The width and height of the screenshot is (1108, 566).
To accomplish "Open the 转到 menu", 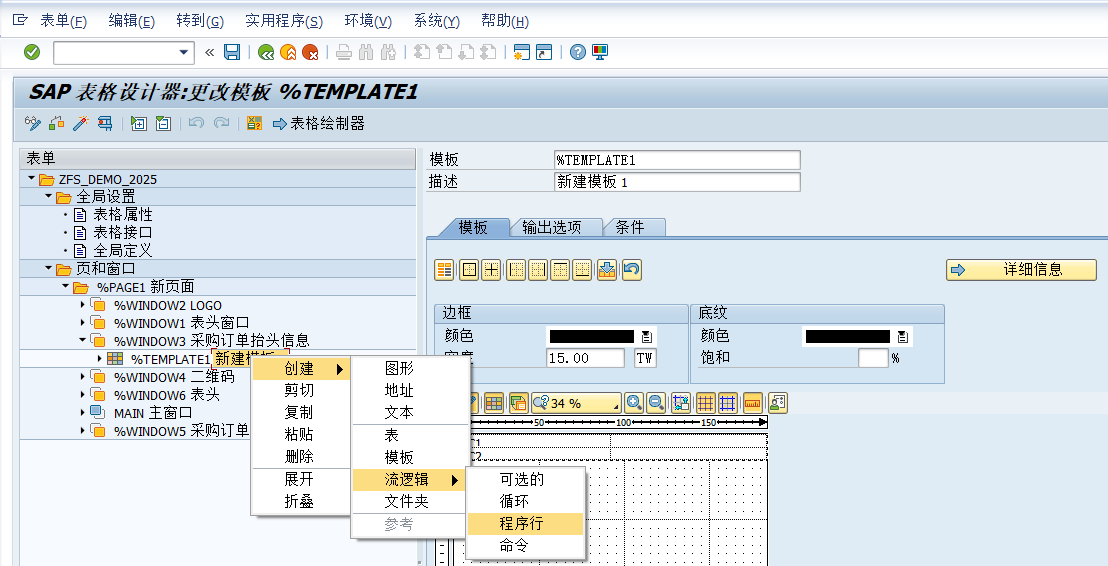I will (x=200, y=21).
